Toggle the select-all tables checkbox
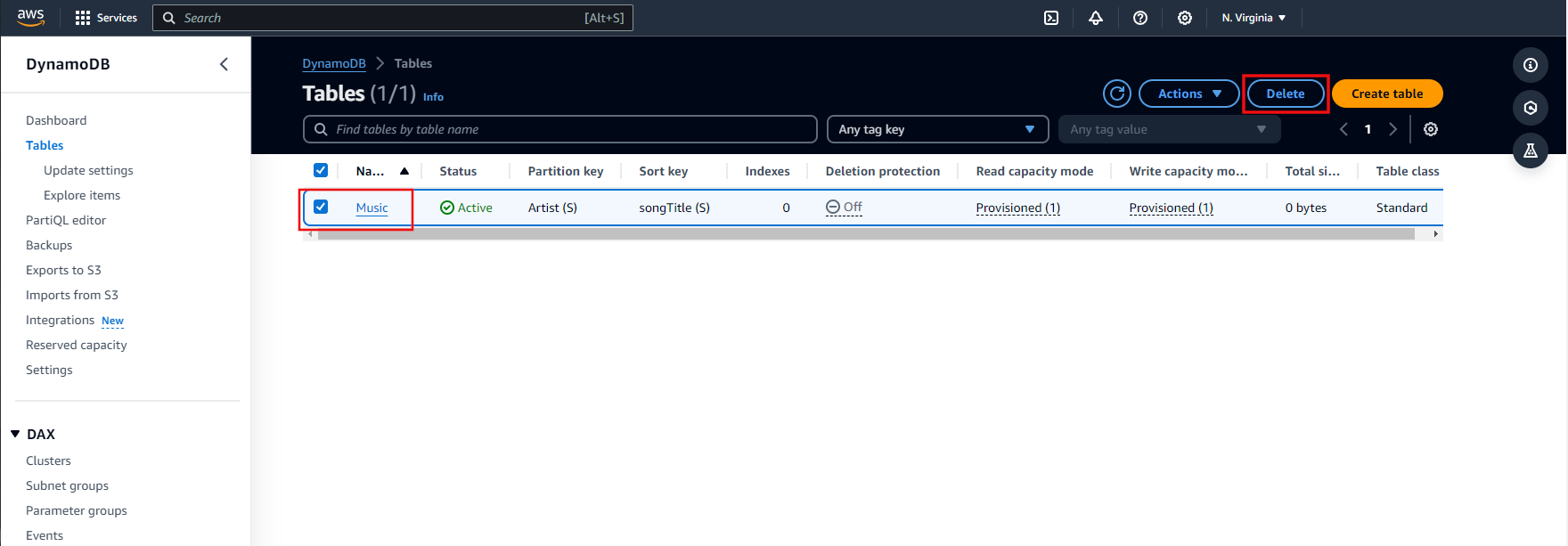 click(x=321, y=170)
